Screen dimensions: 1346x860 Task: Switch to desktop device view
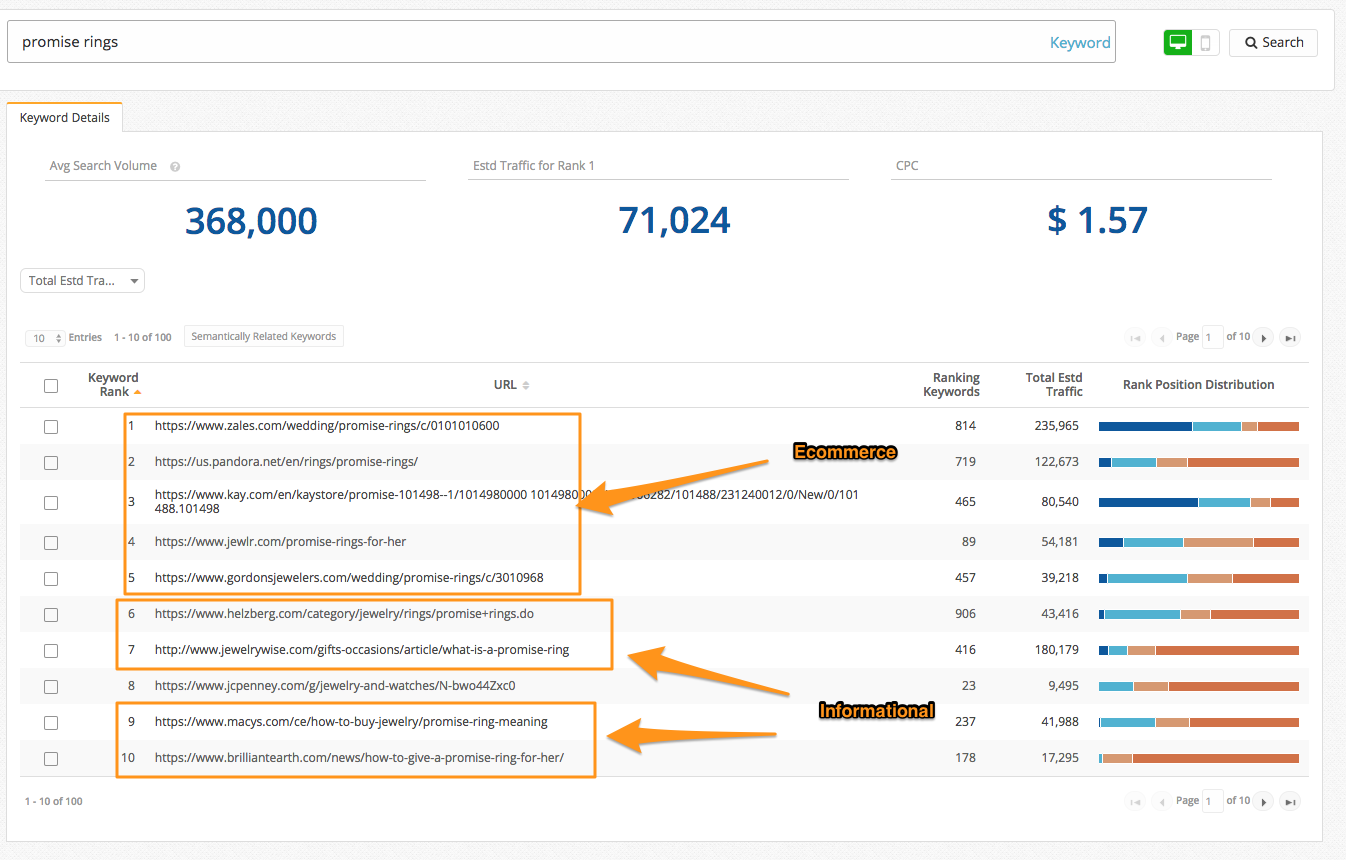[x=1178, y=42]
